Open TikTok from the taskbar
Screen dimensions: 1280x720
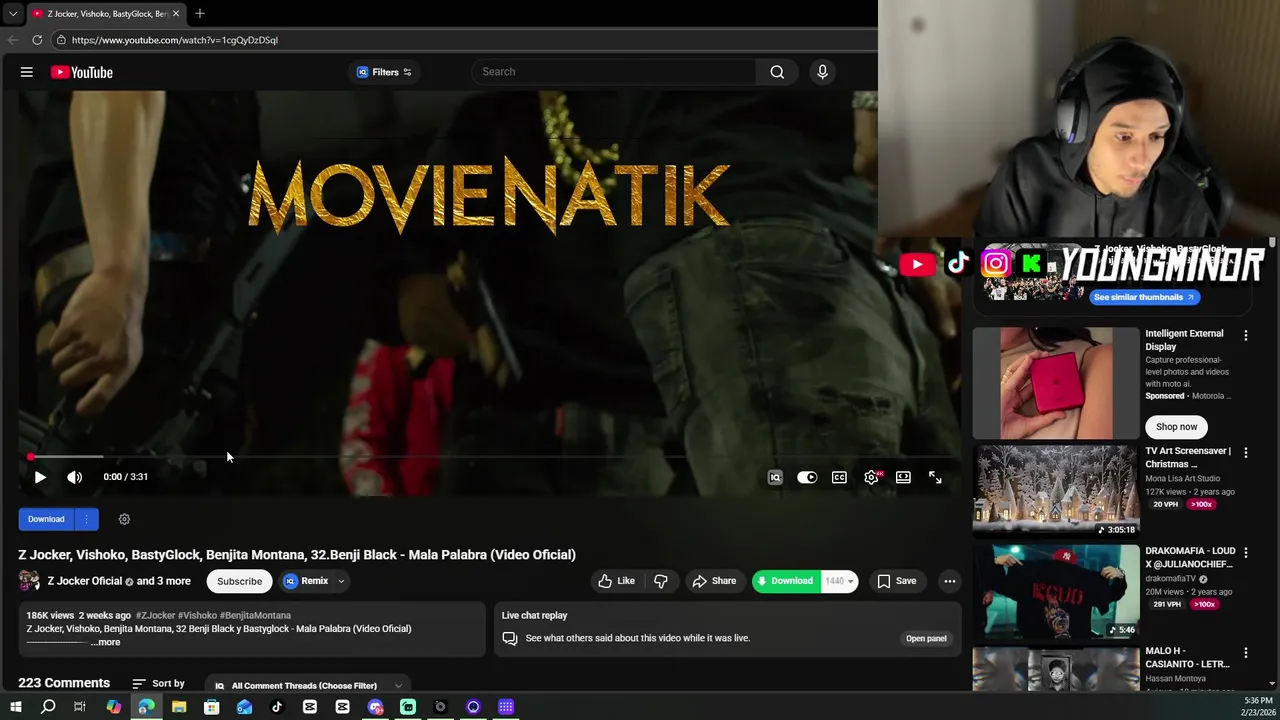click(277, 707)
